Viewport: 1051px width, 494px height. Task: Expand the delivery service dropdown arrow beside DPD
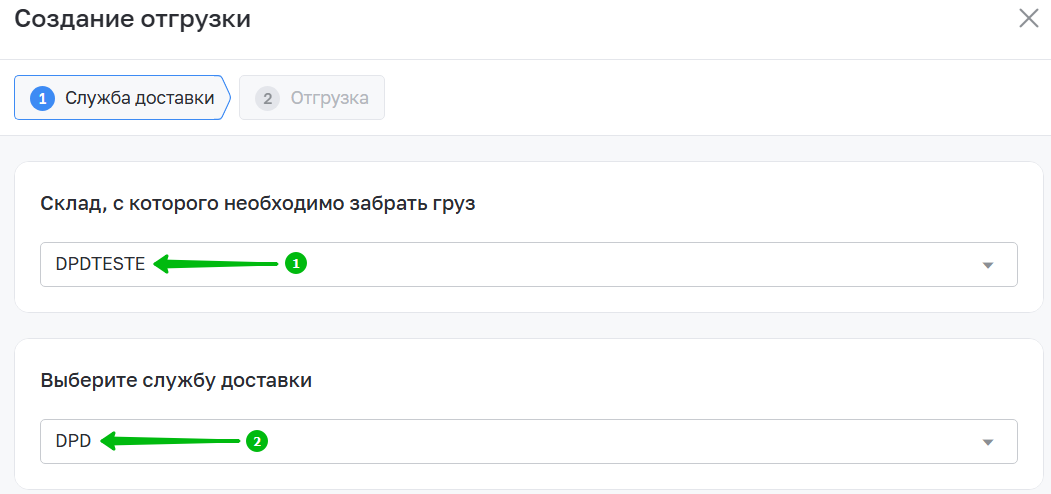[x=988, y=442]
